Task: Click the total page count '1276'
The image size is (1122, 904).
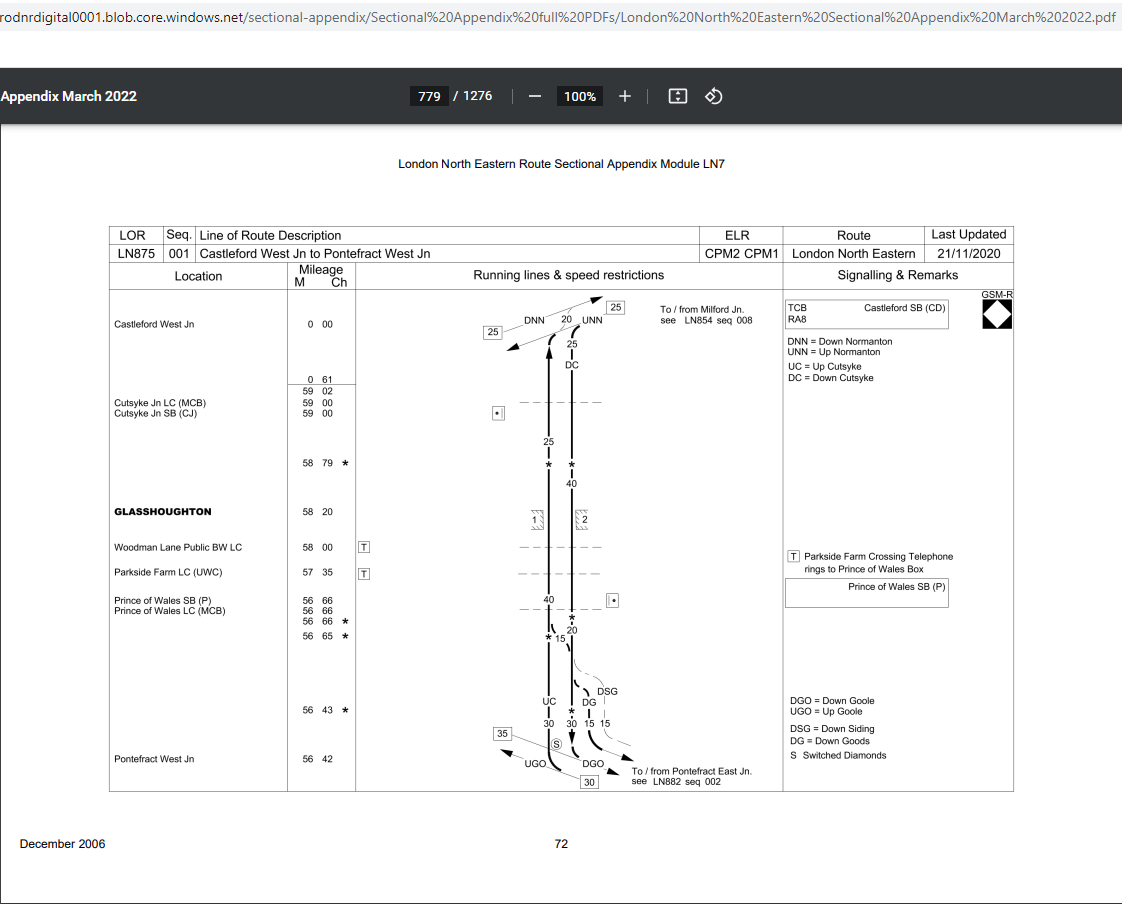Action: pyautogui.click(x=477, y=96)
